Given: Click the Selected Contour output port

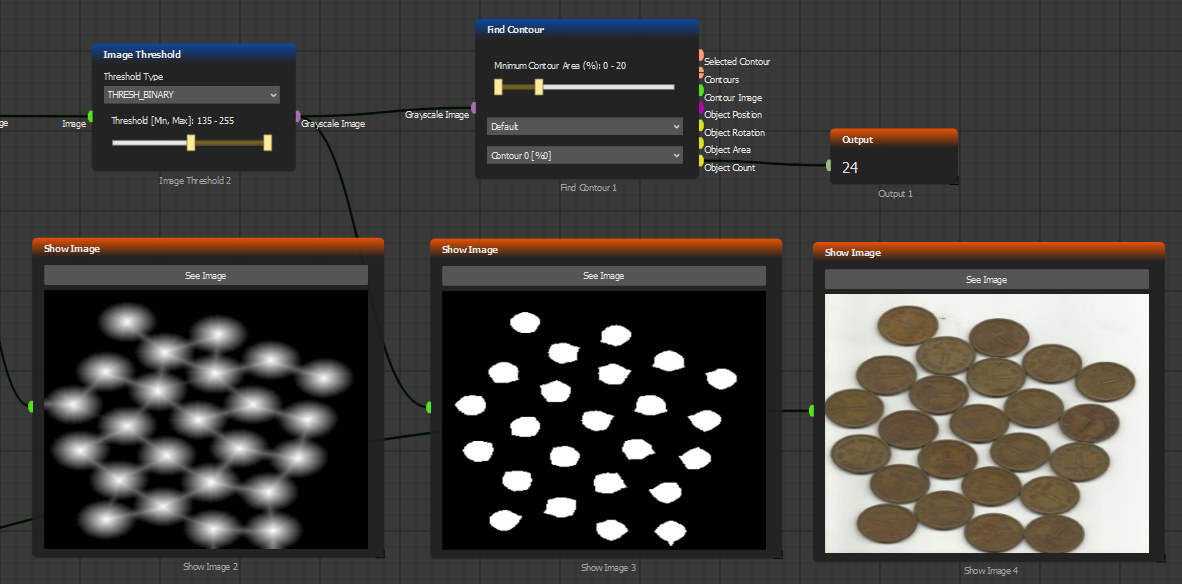Looking at the screenshot, I should (701, 56).
